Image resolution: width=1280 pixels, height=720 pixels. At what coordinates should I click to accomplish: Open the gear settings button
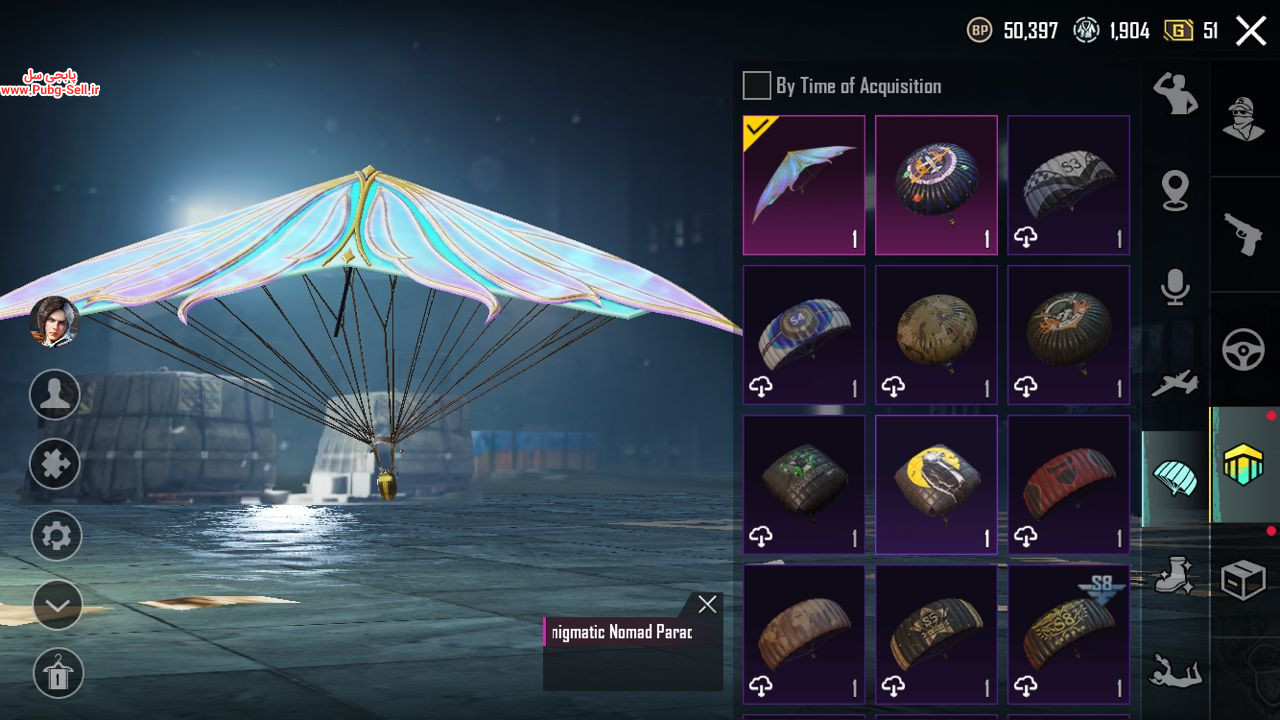56,536
